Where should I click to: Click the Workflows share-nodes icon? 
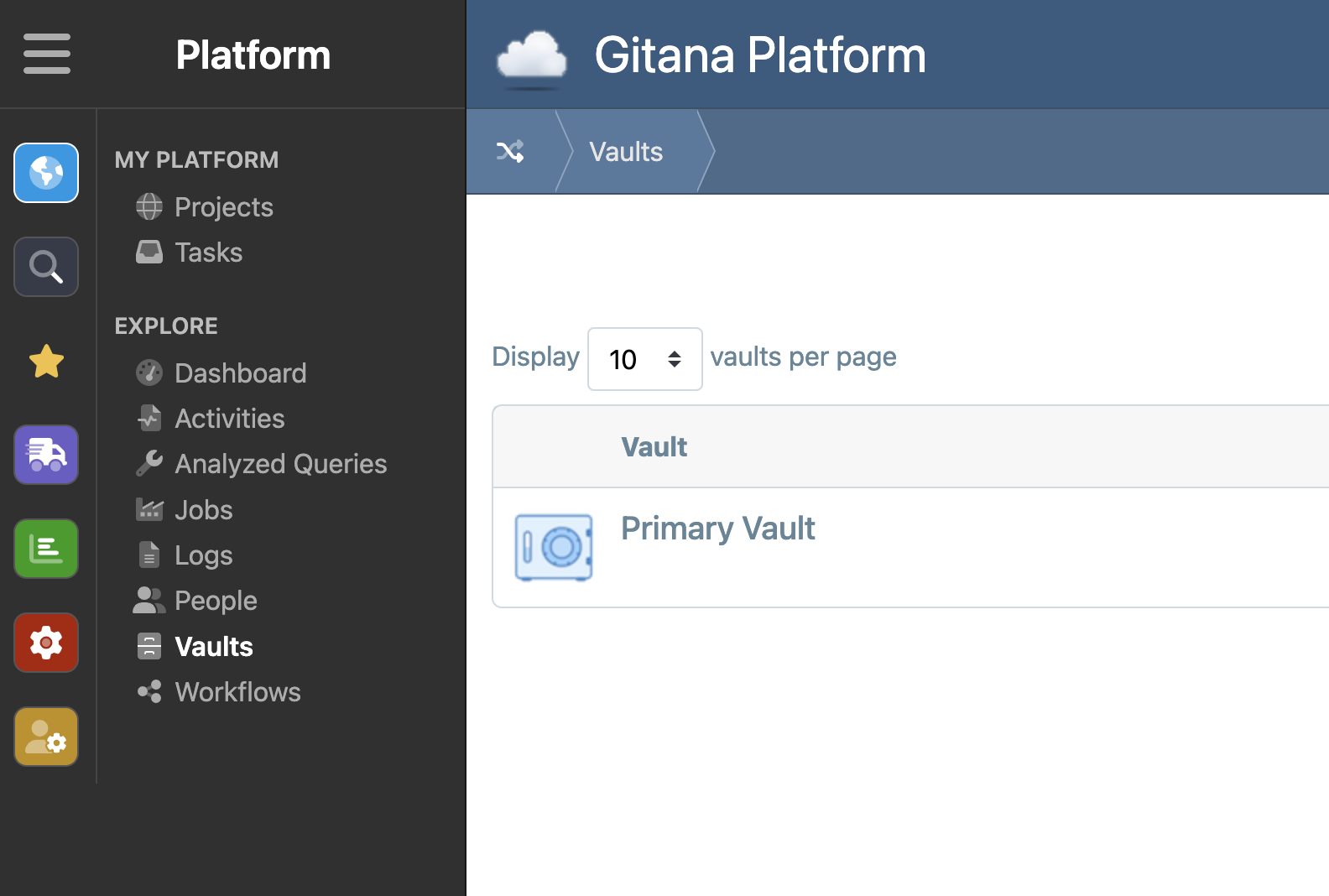(x=149, y=691)
